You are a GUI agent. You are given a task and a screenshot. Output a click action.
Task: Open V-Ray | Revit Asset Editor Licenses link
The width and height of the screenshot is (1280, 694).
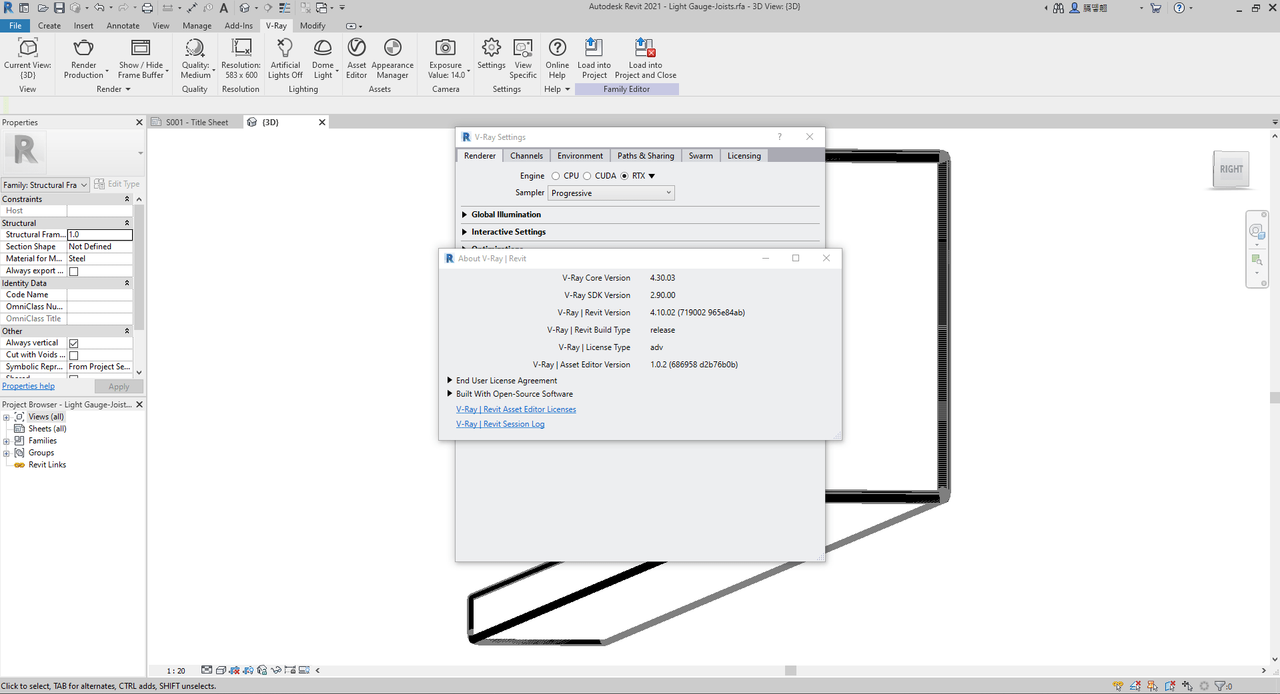516,409
